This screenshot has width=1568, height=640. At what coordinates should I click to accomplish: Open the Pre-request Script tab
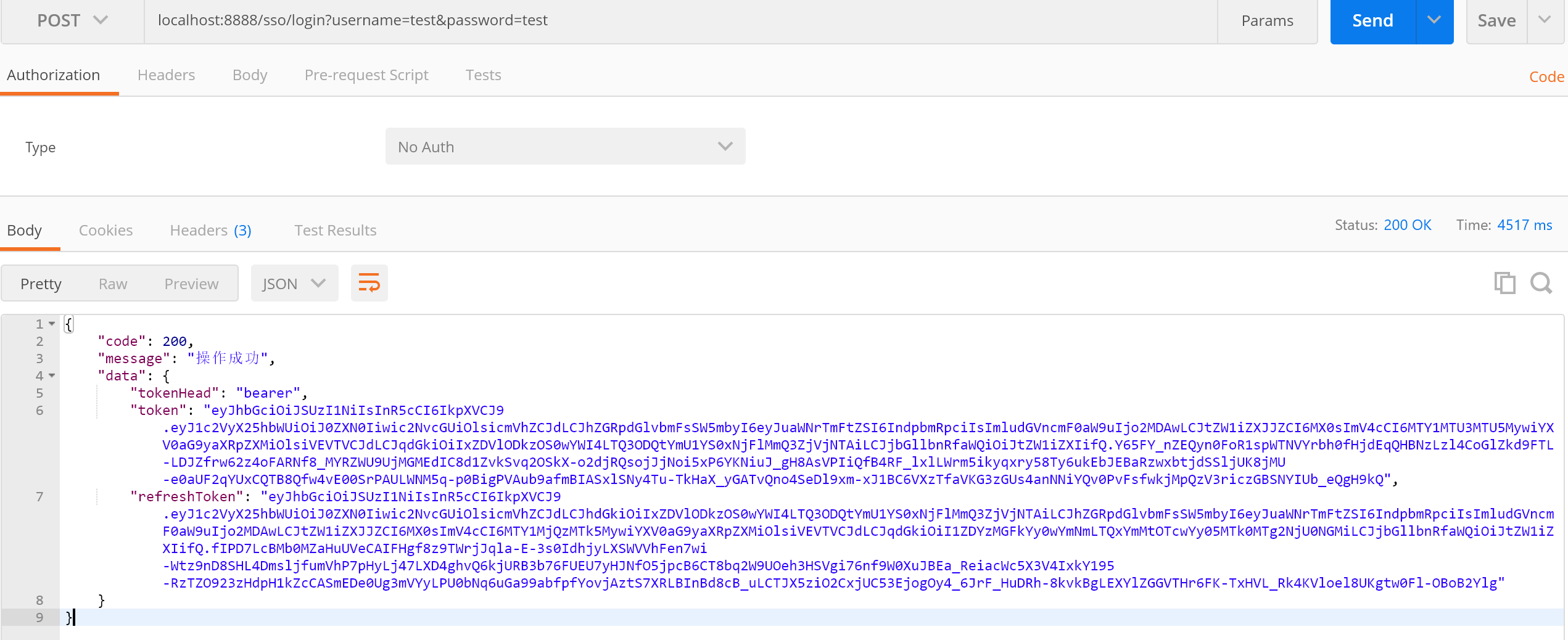pyautogui.click(x=366, y=75)
